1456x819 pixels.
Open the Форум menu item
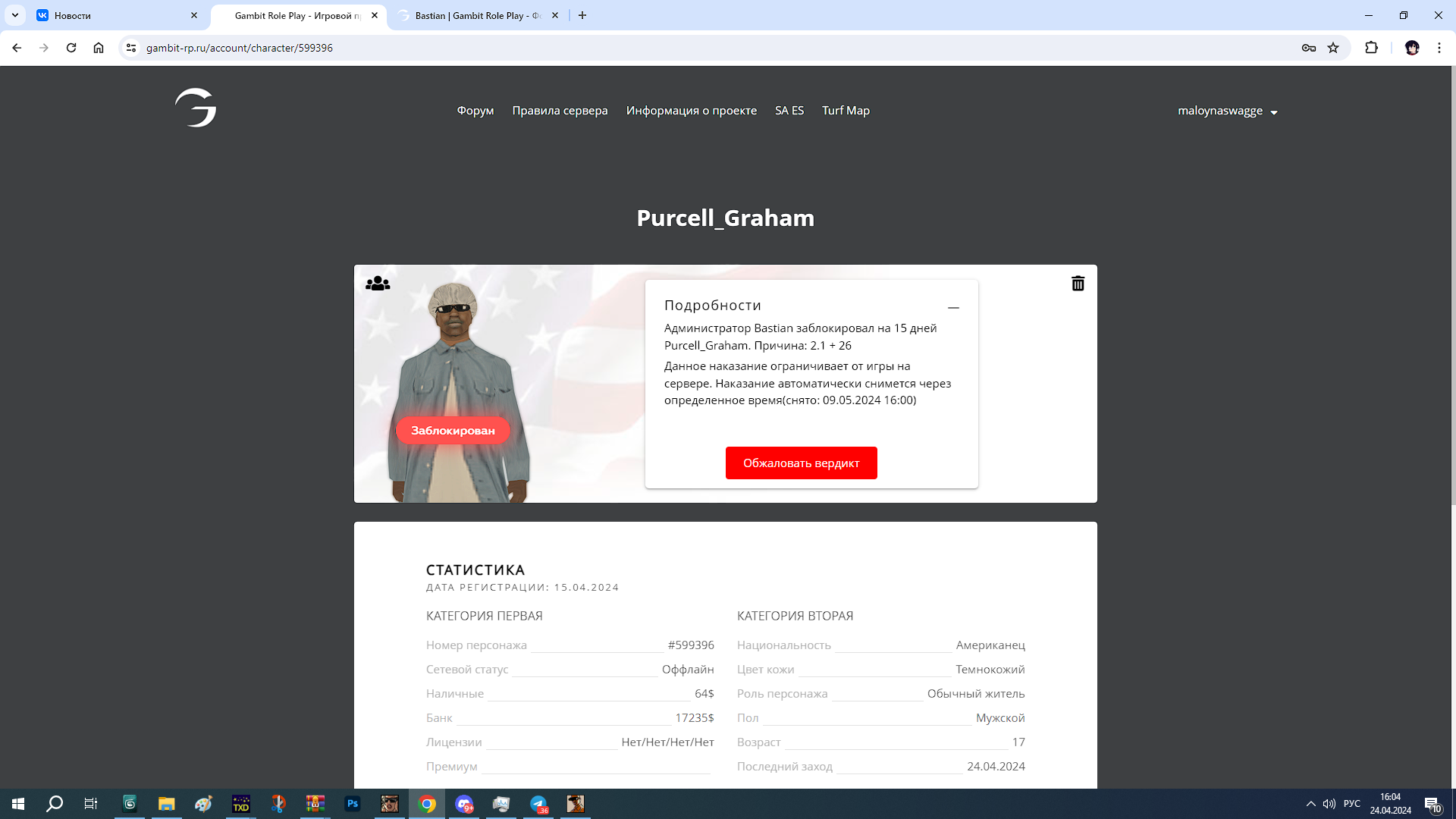[475, 111]
